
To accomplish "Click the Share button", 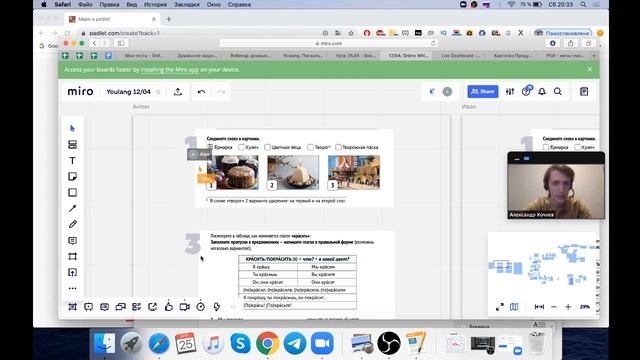I will 483,91.
